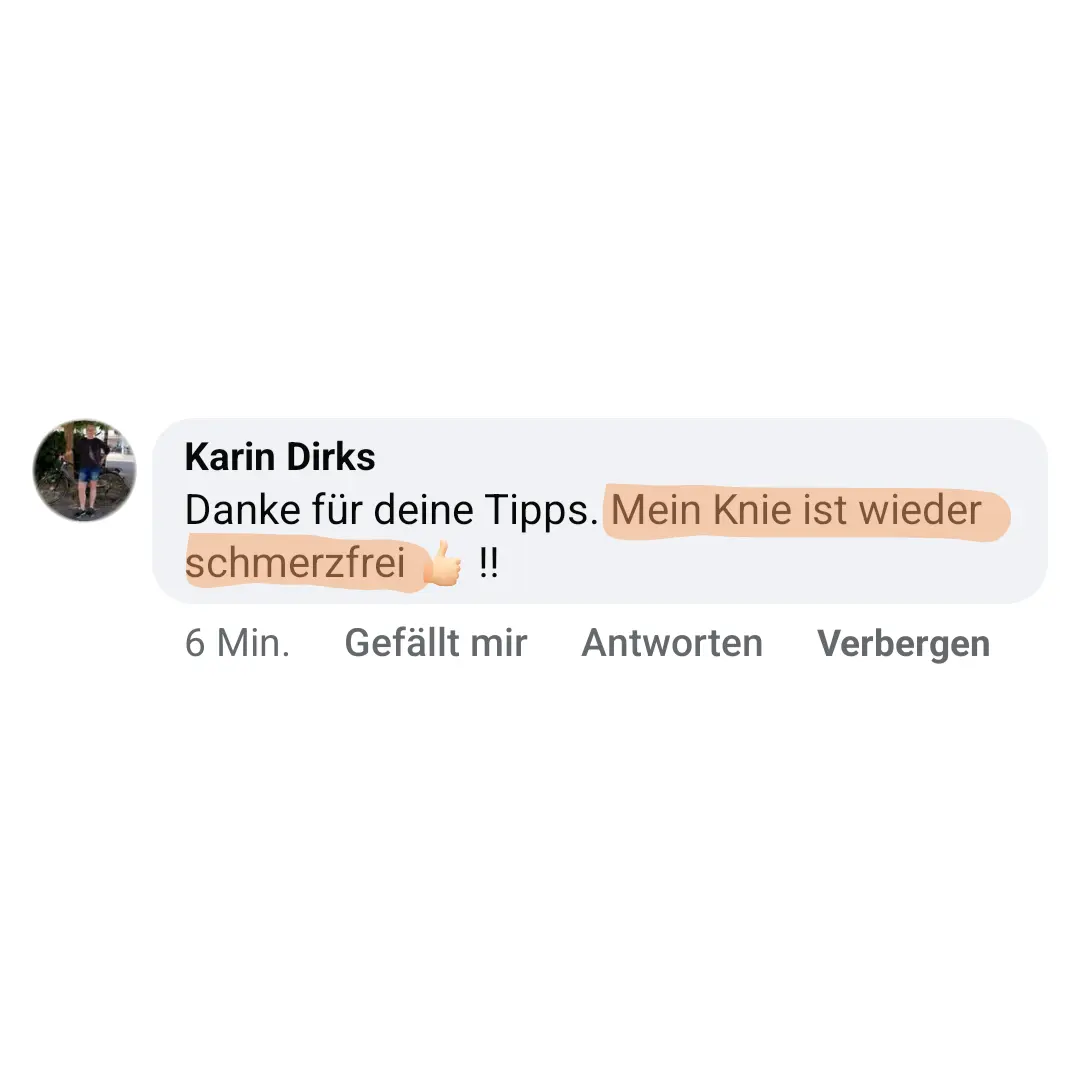Screen dimensions: 1080x1080
Task: Click the word wieder in the highlight
Action: (920, 510)
